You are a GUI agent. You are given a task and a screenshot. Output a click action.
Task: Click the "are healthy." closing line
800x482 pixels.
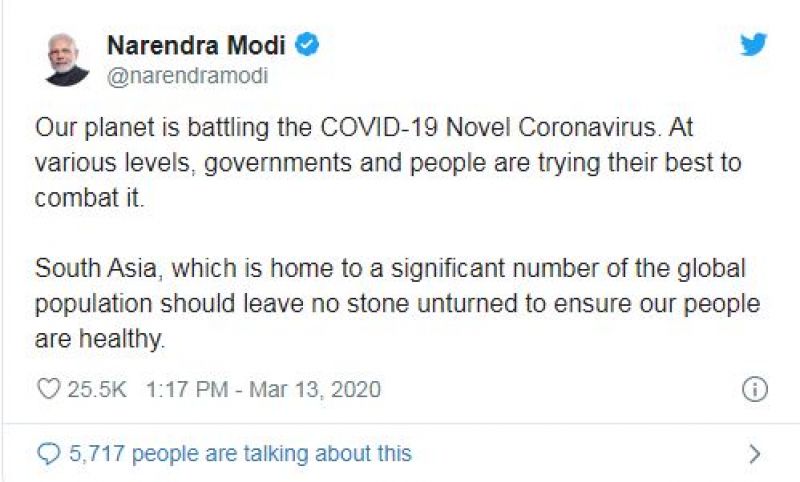pyautogui.click(x=99, y=340)
